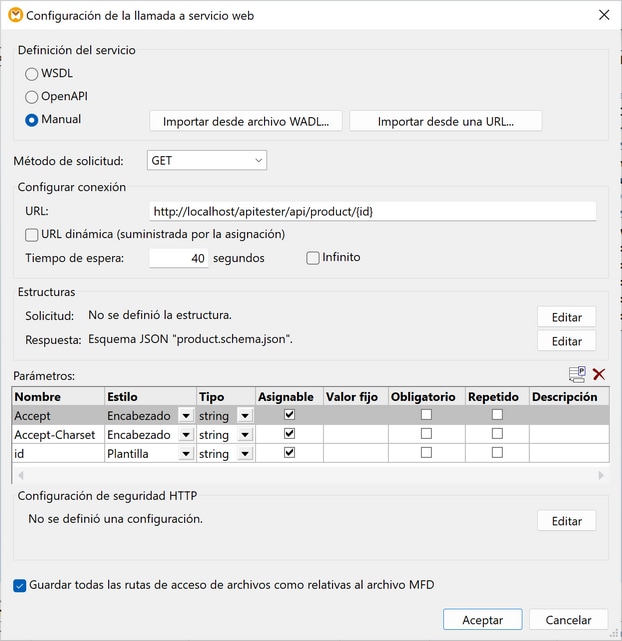622x641 pixels.
Task: Check Repetido for Accept-Charset row
Action: 497,433
